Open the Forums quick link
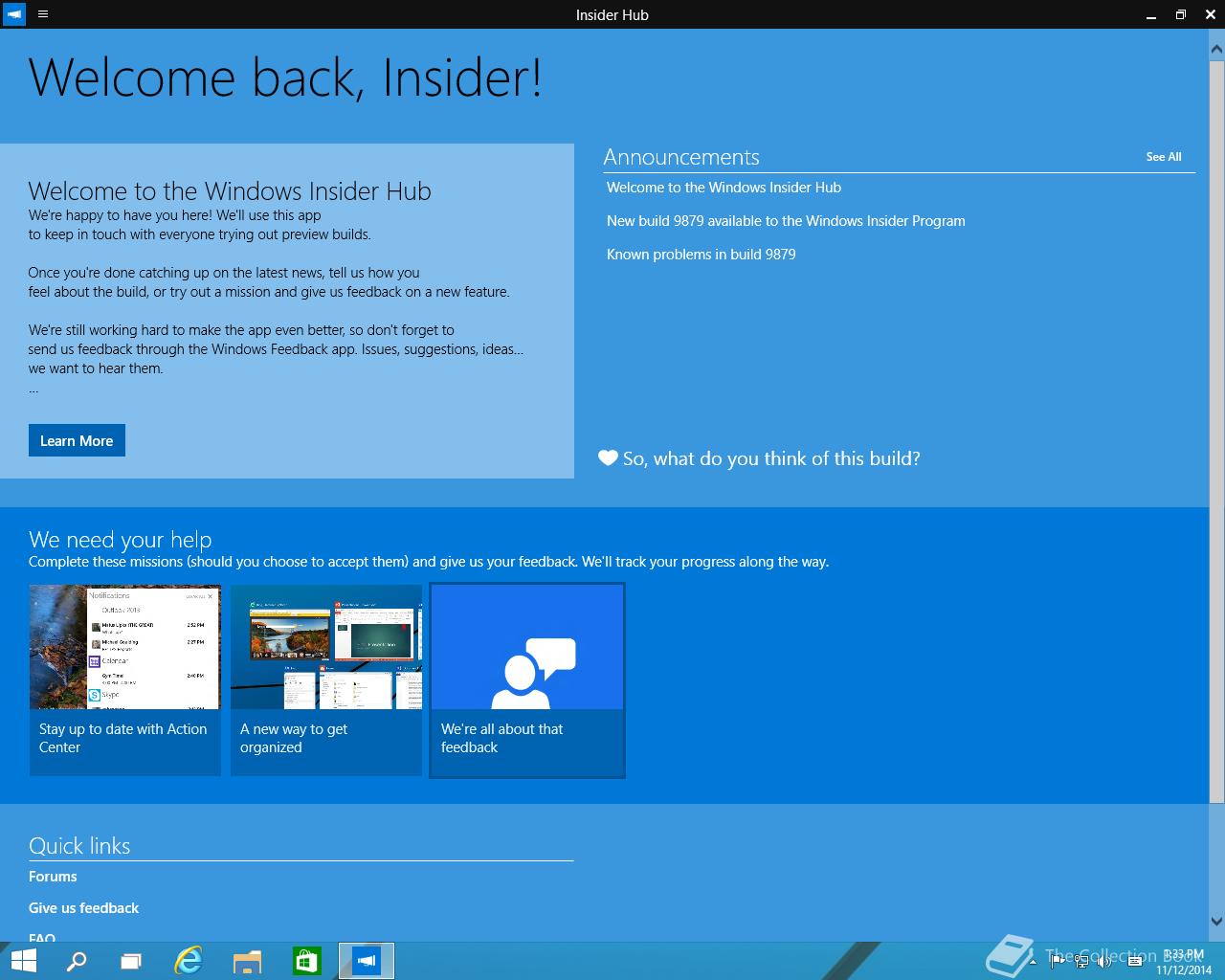The image size is (1225, 980). click(53, 877)
